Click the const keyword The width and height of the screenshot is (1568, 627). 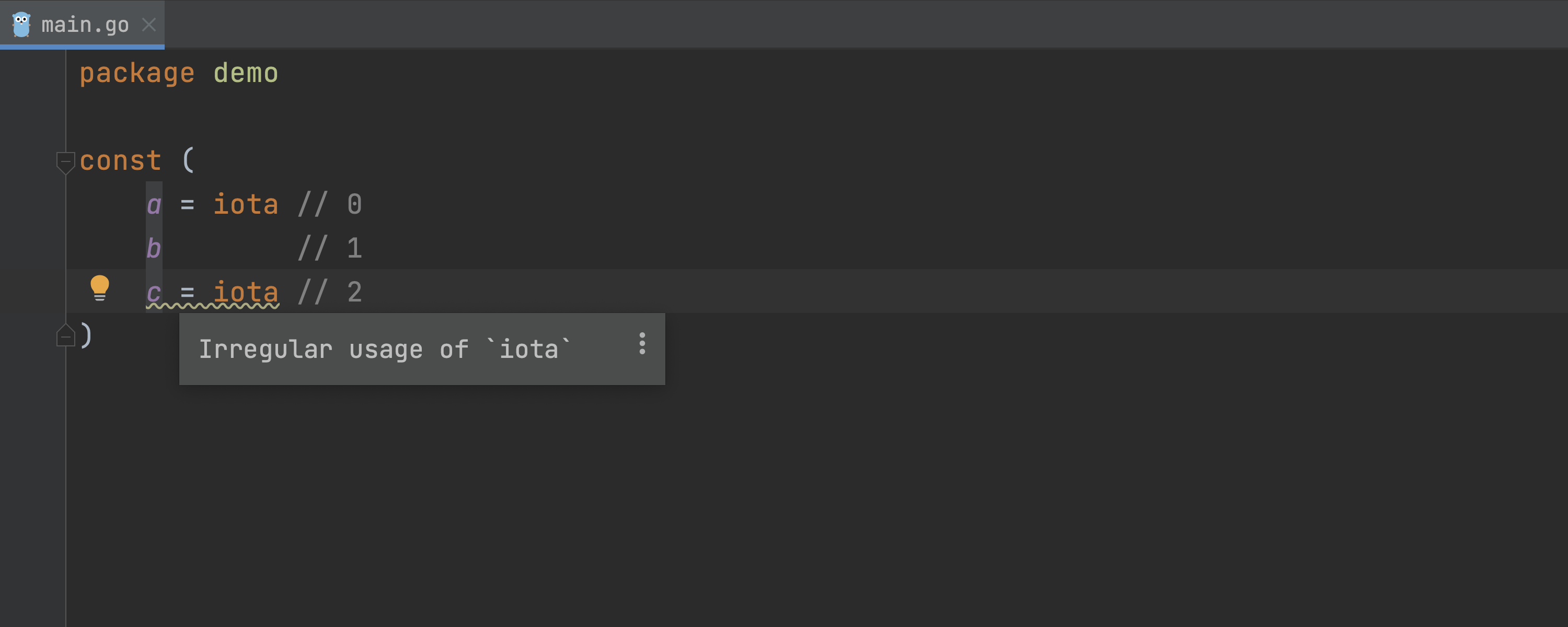(121, 161)
